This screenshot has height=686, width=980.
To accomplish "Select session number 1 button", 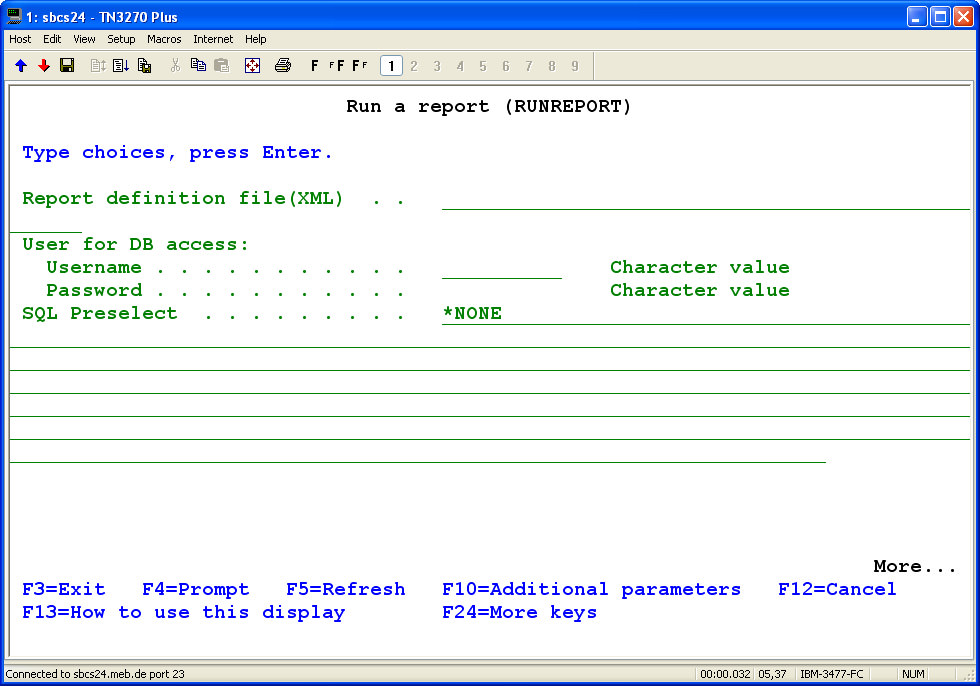I will [x=391, y=66].
